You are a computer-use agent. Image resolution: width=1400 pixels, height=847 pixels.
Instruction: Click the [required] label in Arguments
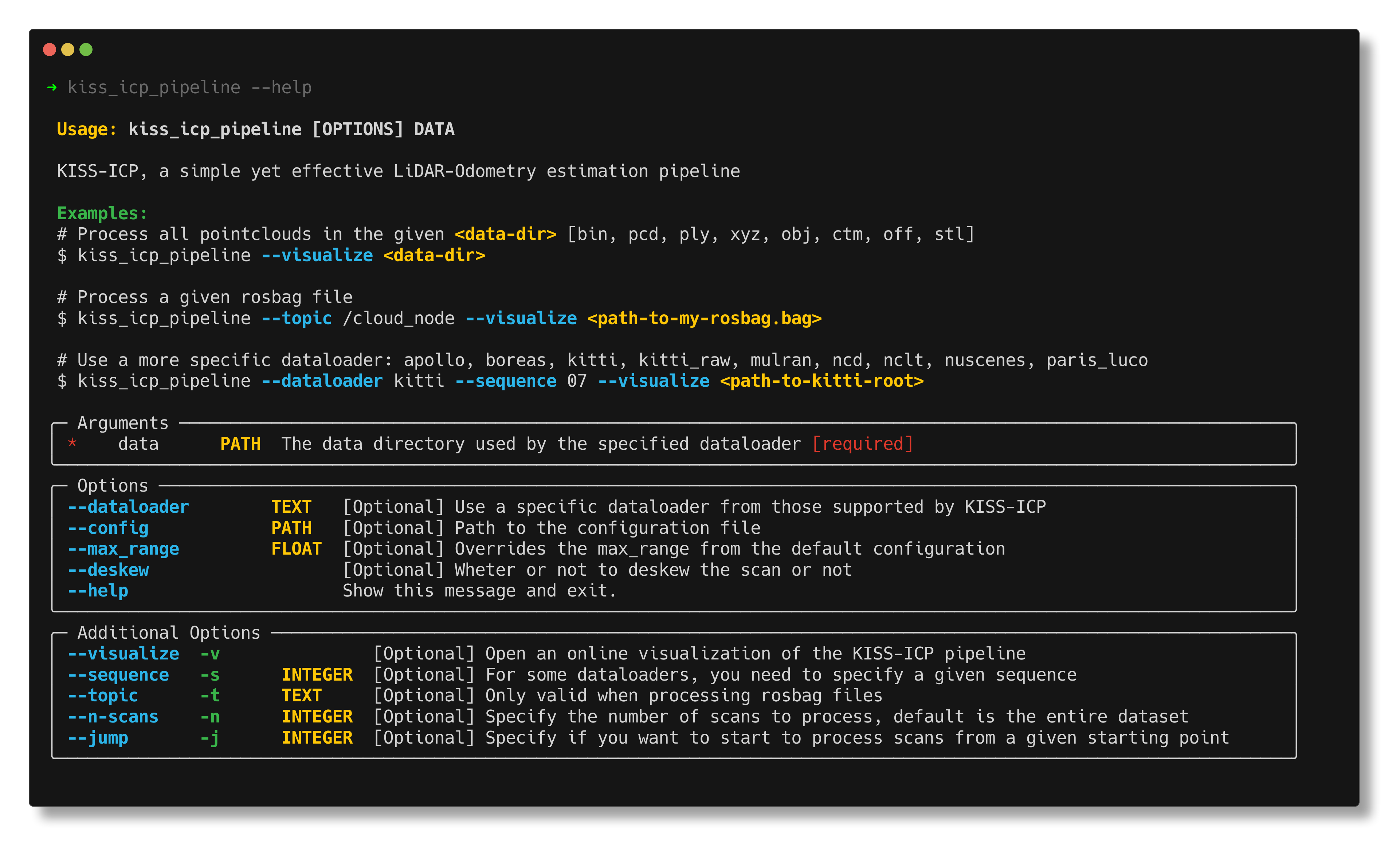pyautogui.click(x=863, y=444)
